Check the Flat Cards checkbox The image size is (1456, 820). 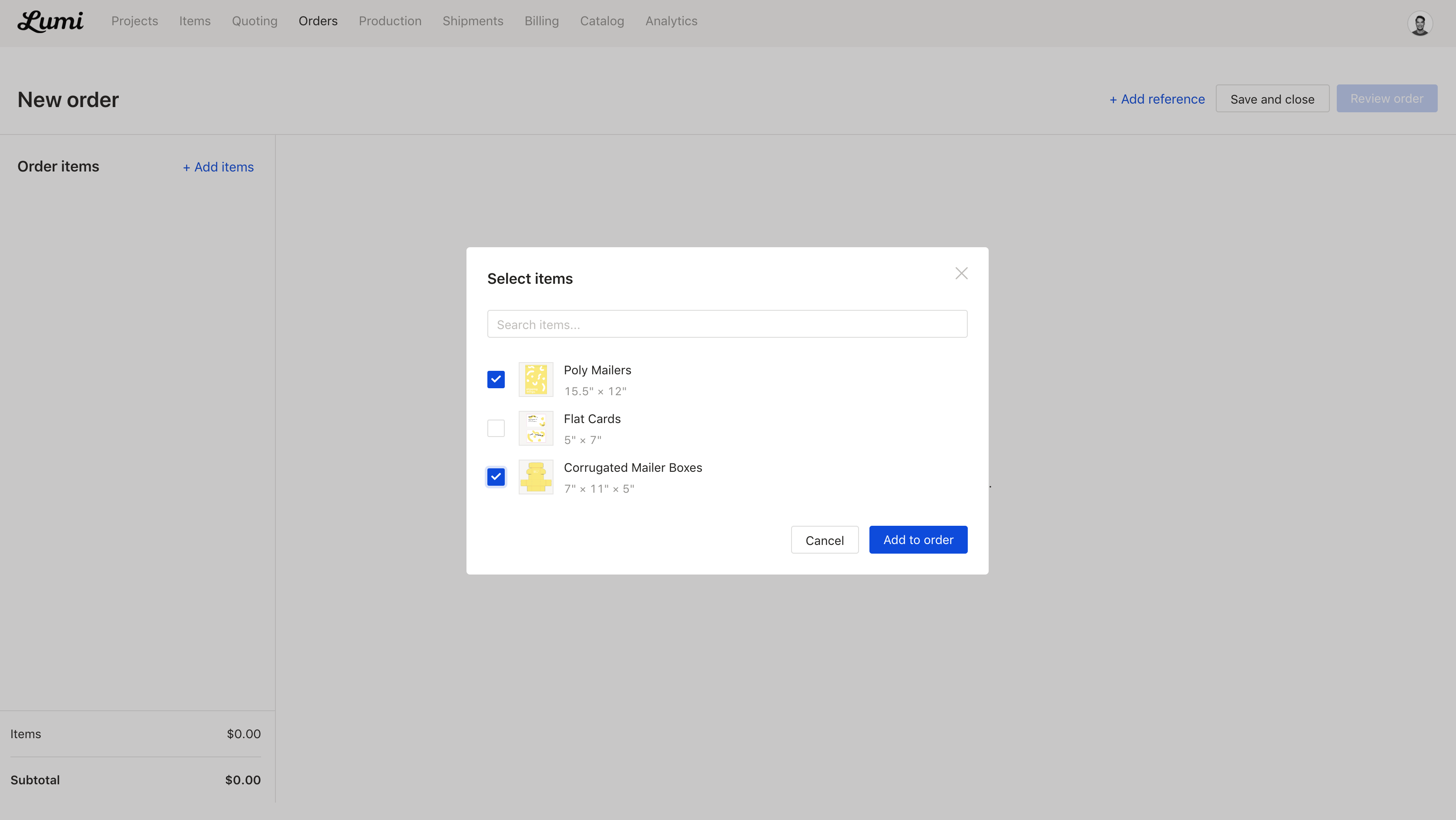point(496,428)
